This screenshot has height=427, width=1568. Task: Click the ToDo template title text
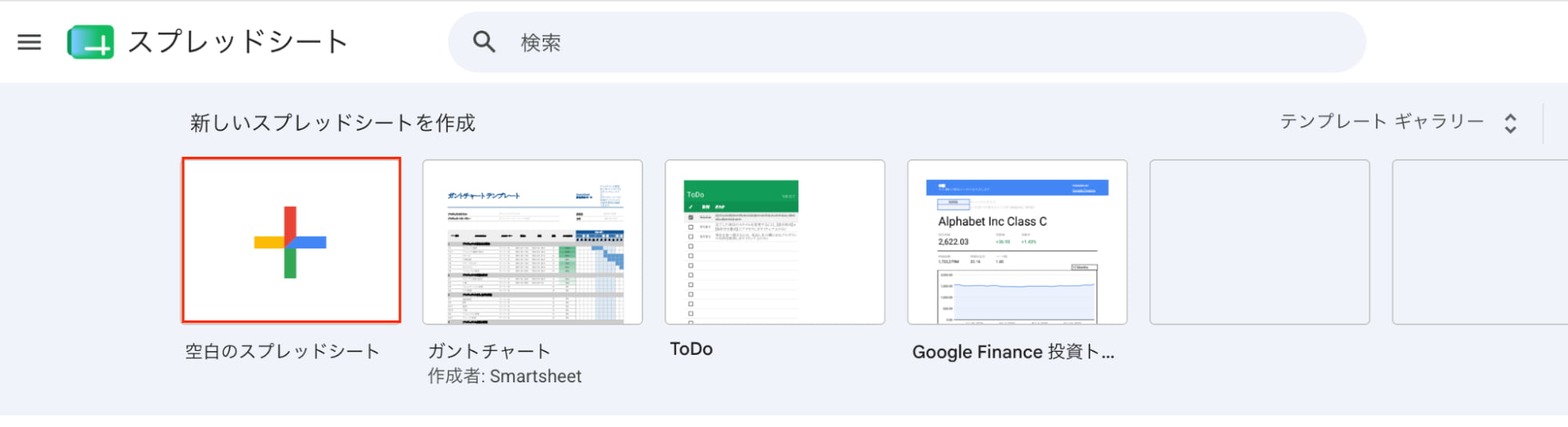(x=691, y=349)
